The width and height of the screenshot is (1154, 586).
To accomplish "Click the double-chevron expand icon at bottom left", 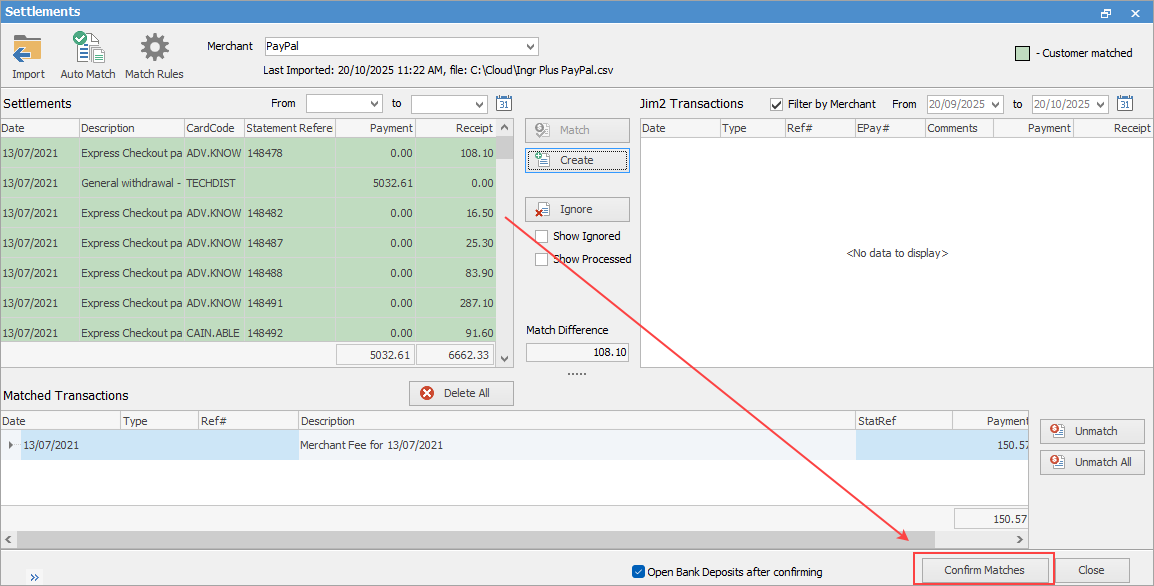I will click(x=33, y=577).
